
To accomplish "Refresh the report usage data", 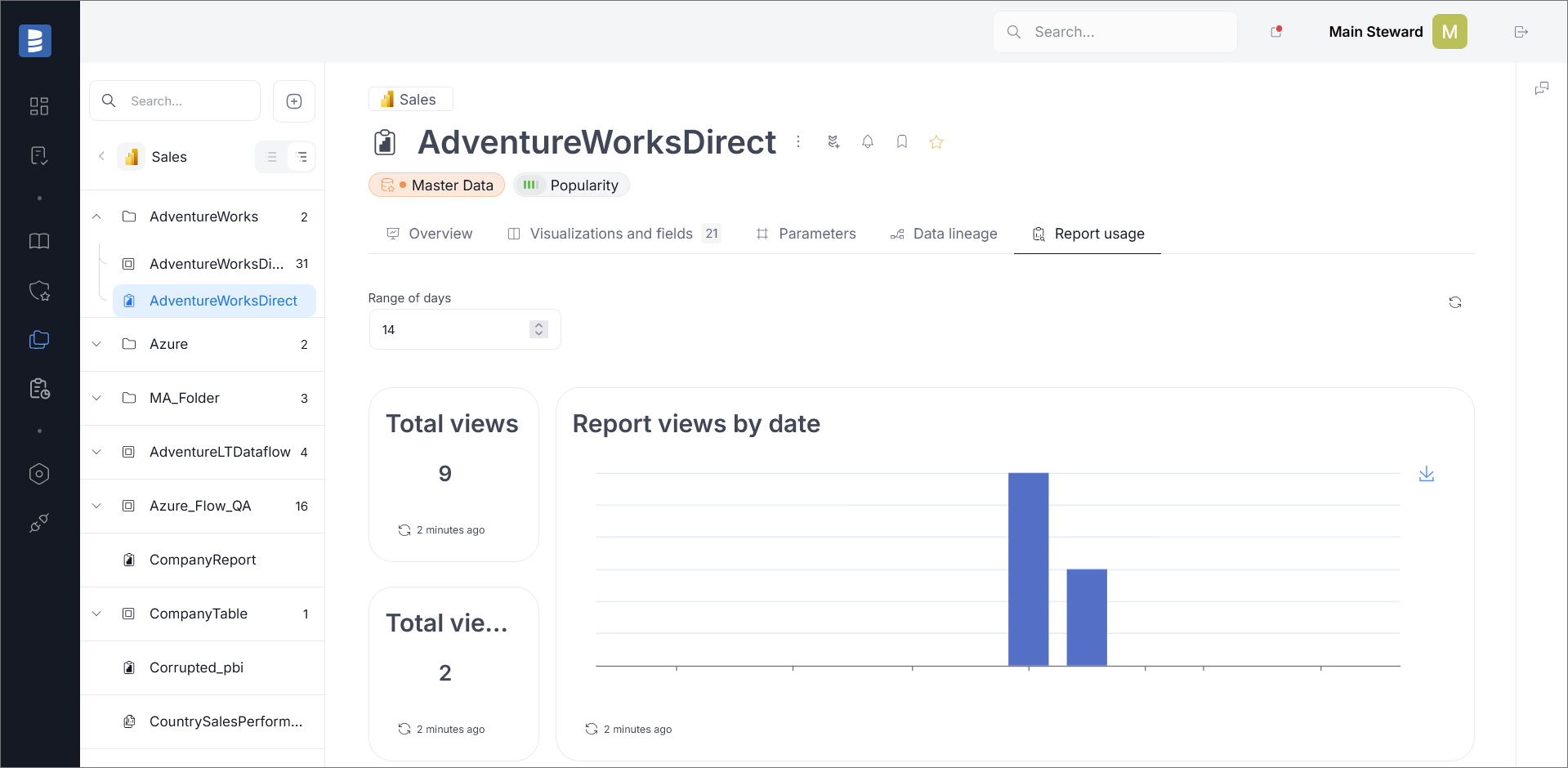I will pos(1455,302).
